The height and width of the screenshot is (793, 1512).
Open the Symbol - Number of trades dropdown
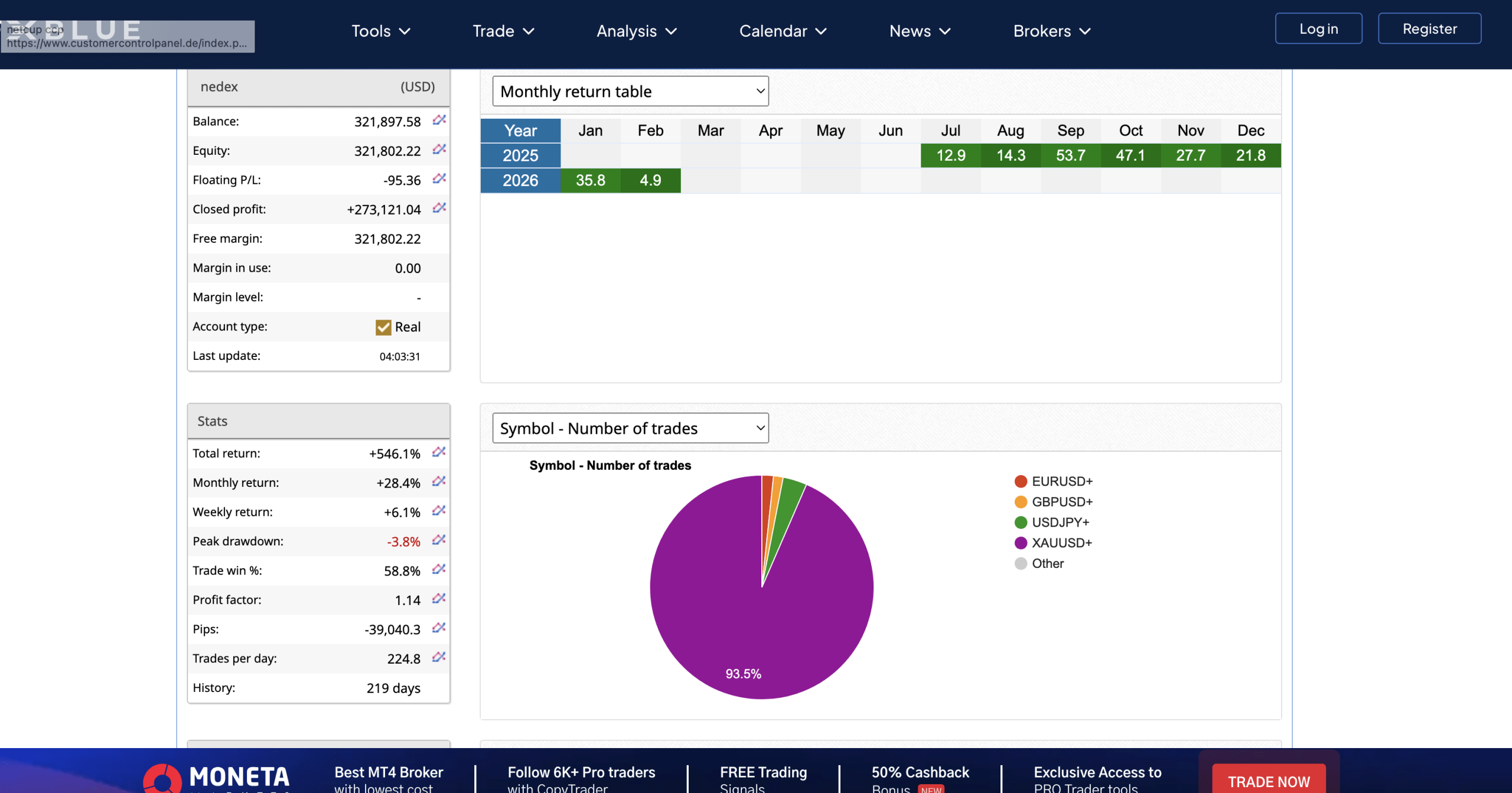pyautogui.click(x=630, y=428)
